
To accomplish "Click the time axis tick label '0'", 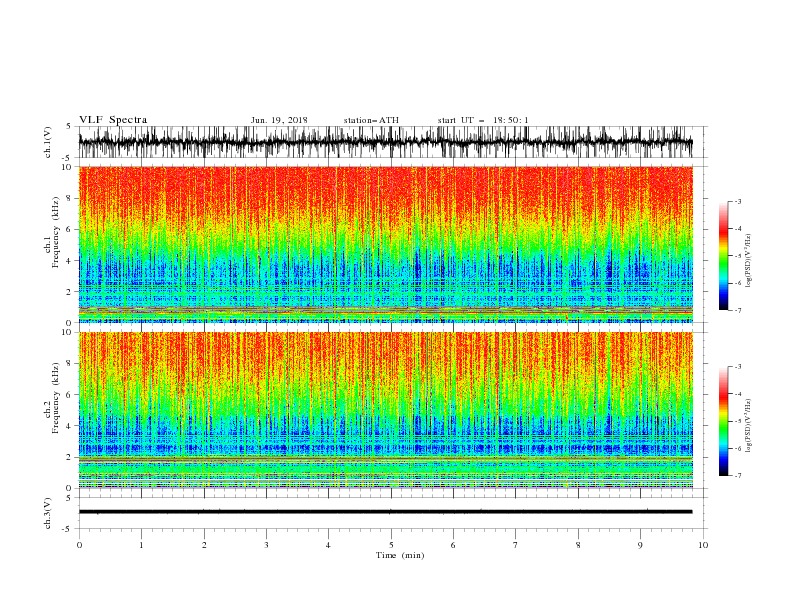I will [x=79, y=545].
